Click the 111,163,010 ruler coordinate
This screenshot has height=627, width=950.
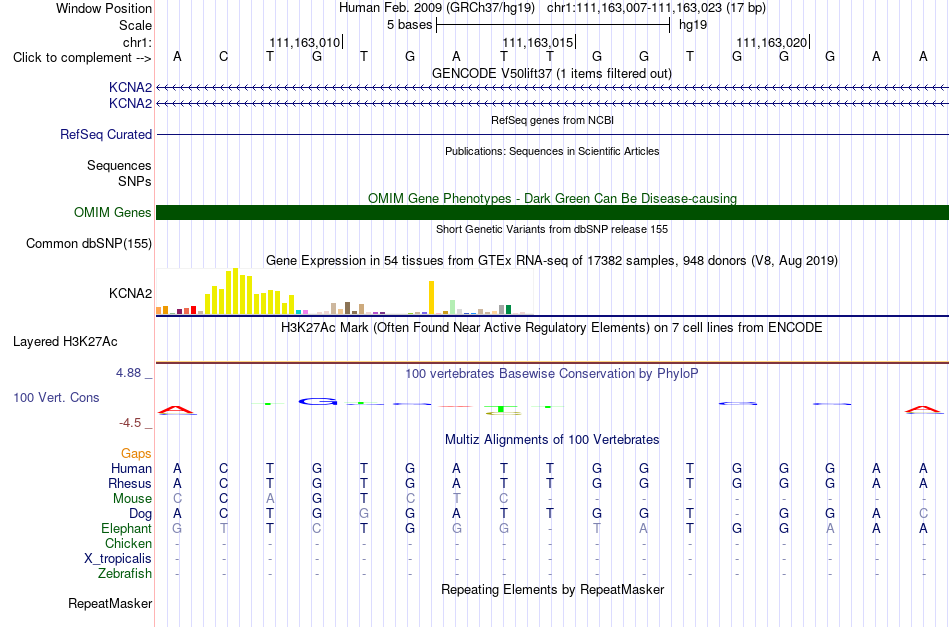coord(305,42)
